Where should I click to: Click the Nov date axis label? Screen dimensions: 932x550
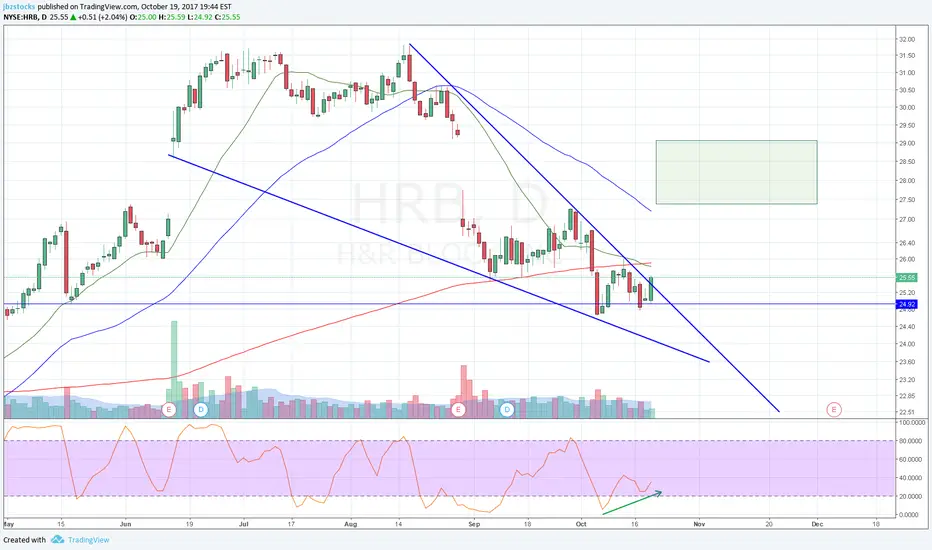(699, 524)
